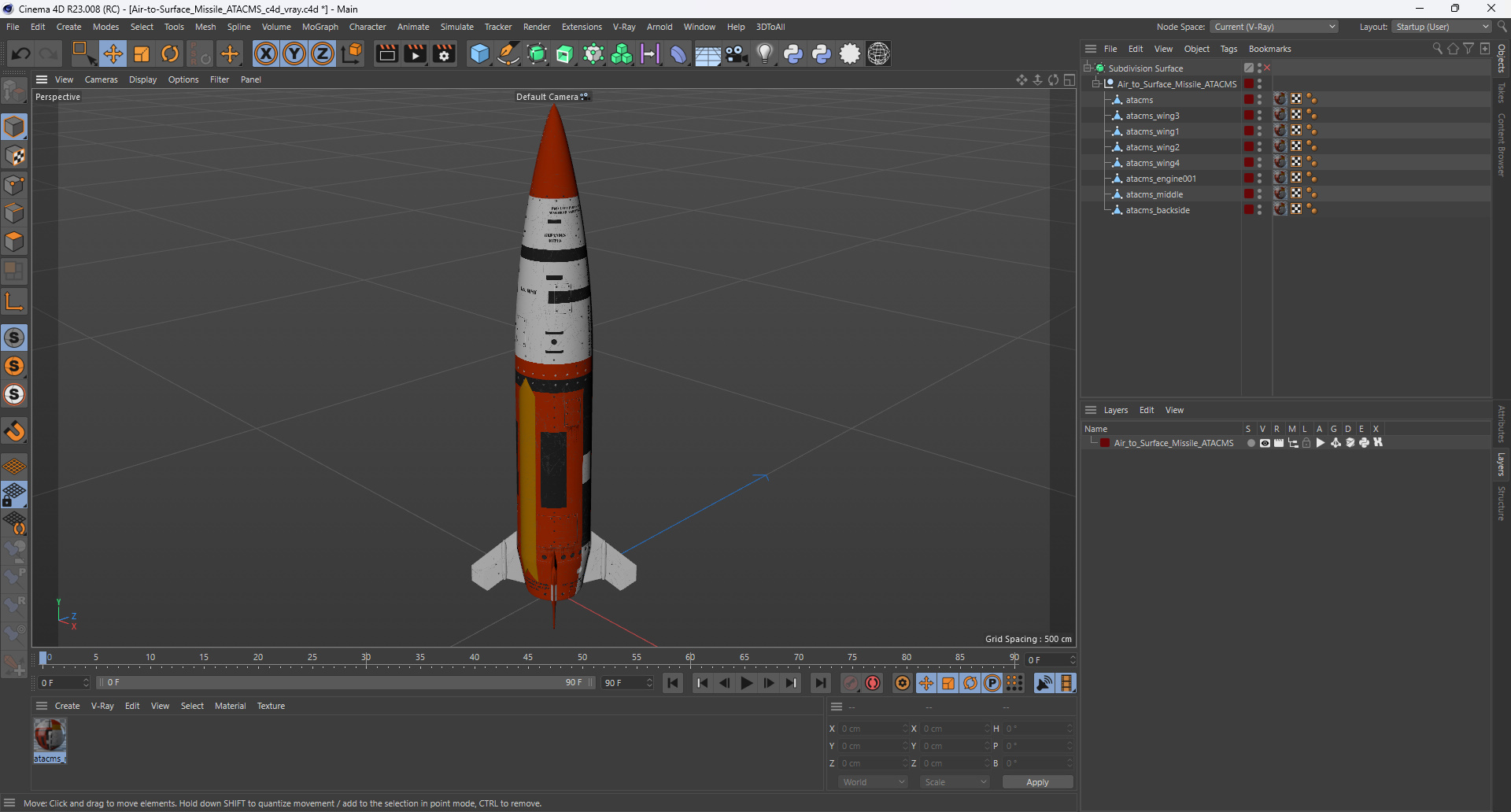
Task: Open the Scale mode dropdown
Action: [x=955, y=782]
